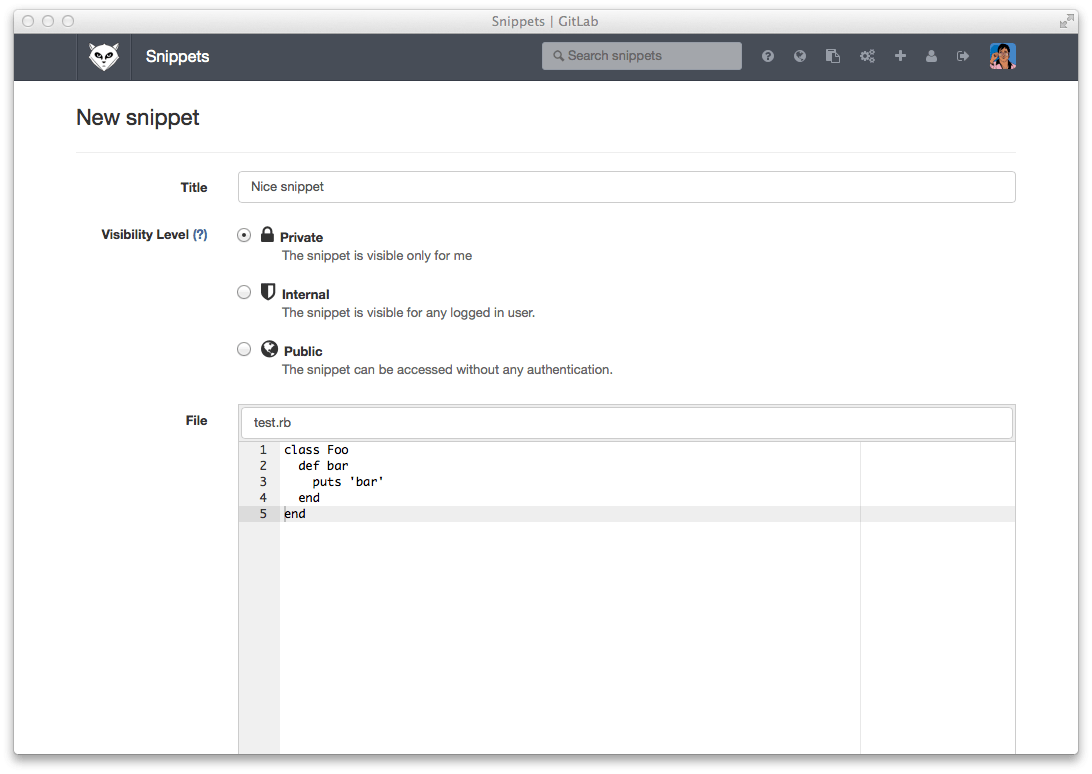
Task: Open snippets clipboard icon in navbar
Action: tap(833, 57)
